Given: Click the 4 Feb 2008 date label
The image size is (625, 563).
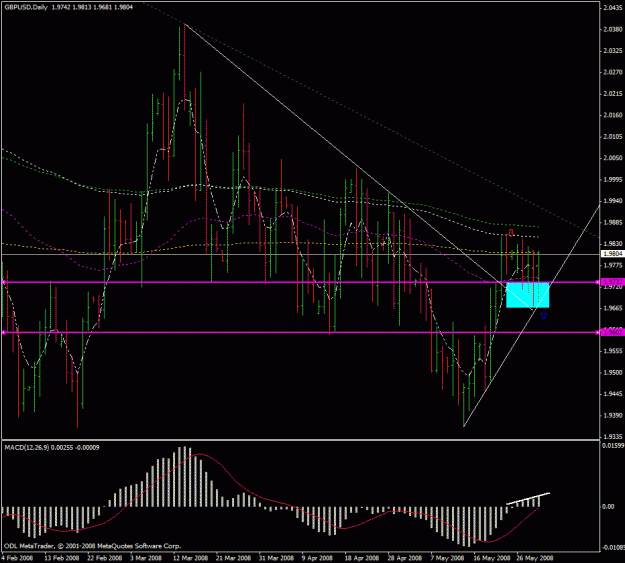Looking at the screenshot, I should (x=18, y=558).
